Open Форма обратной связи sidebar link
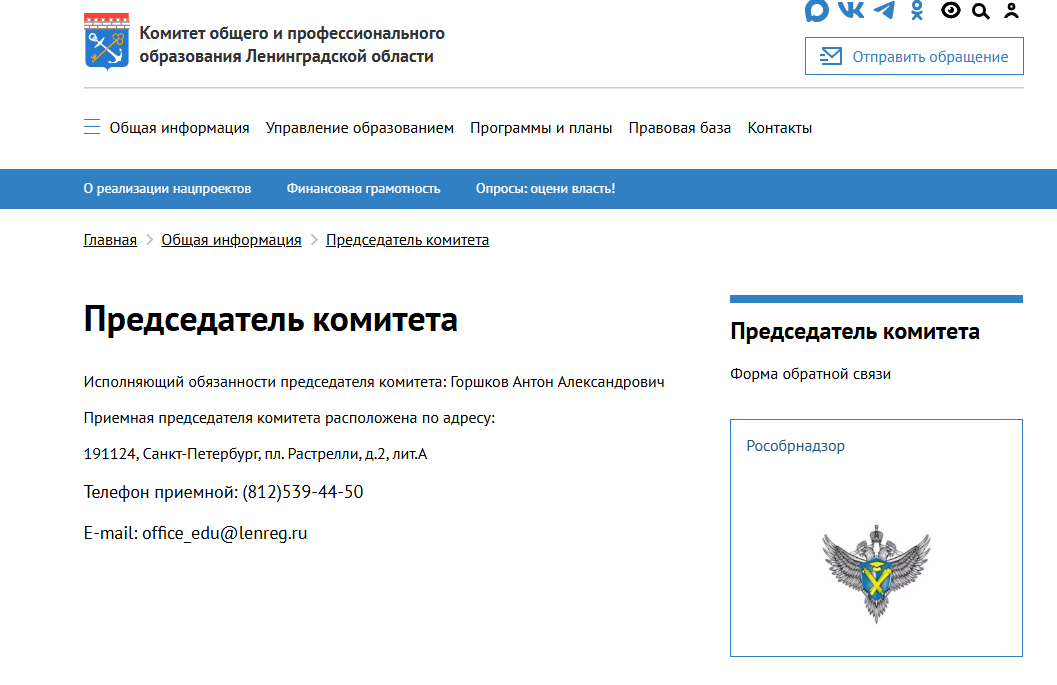1057x685 pixels. 810,374
